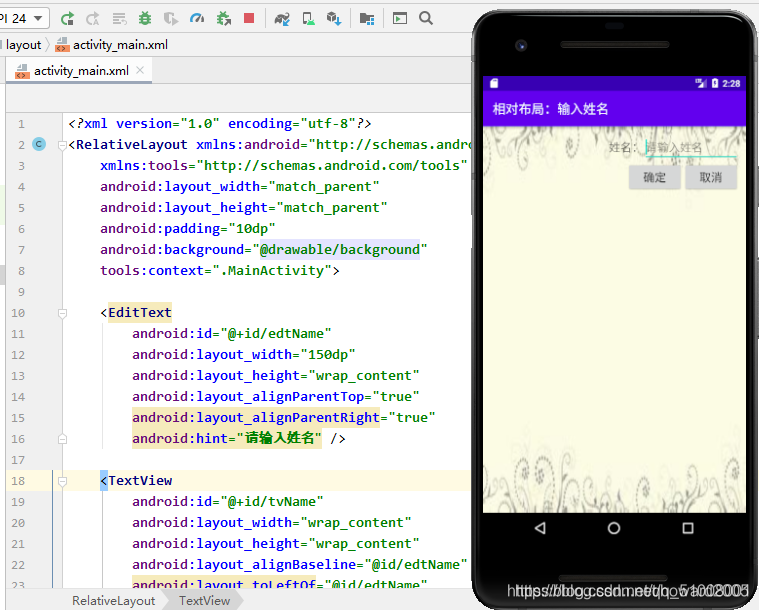Click the red Stop button
The width and height of the screenshot is (759, 610).
[x=249, y=18]
